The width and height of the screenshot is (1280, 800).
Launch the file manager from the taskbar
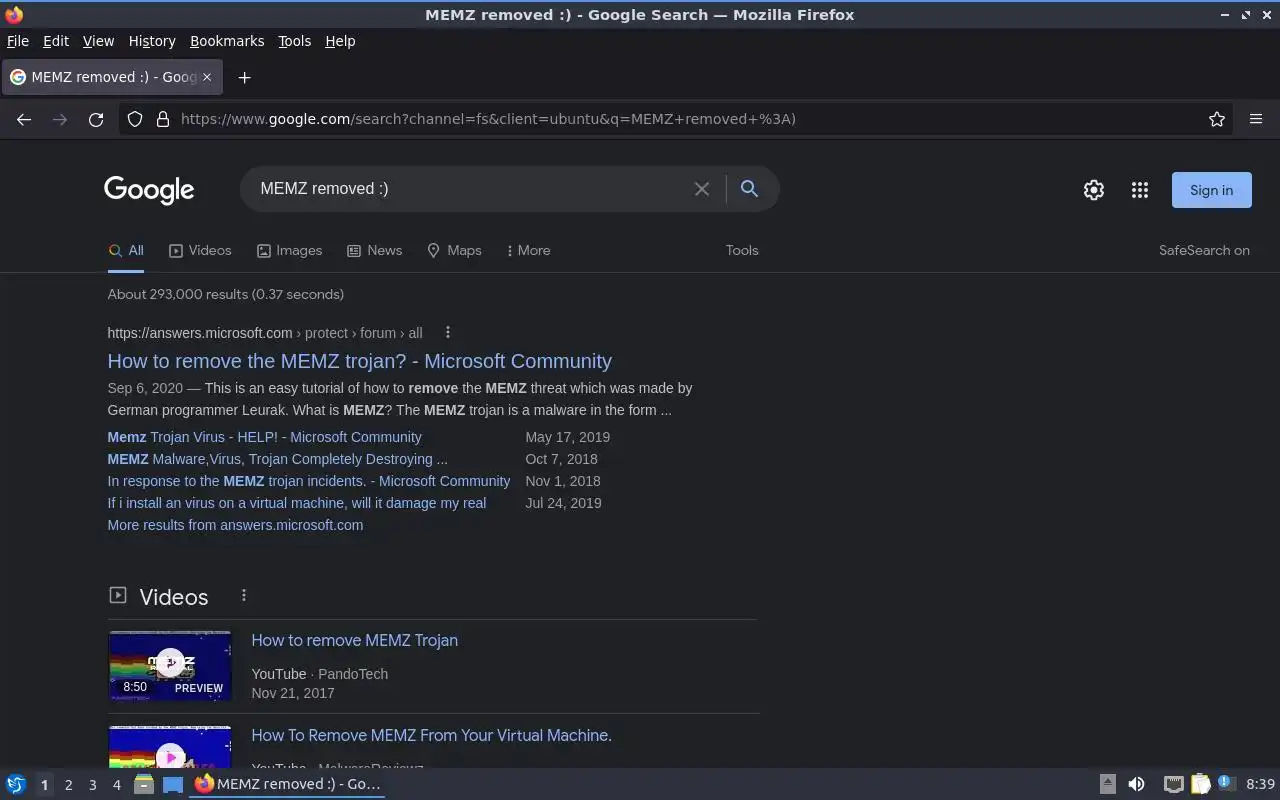144,784
